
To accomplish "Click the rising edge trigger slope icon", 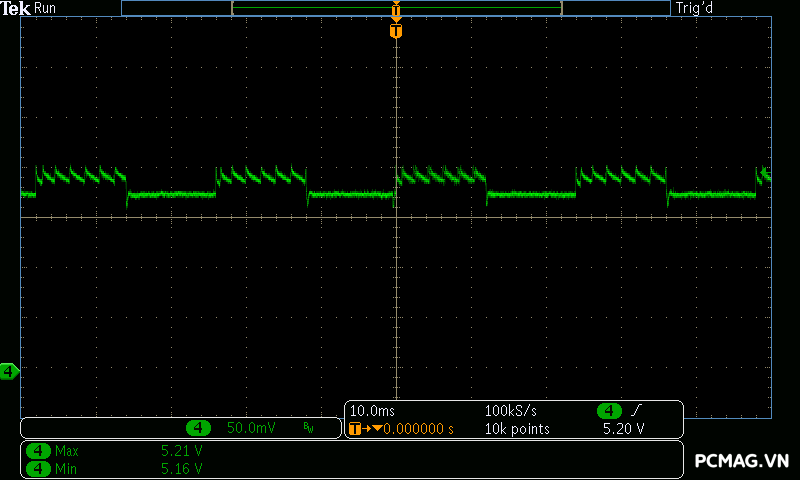I will point(638,411).
